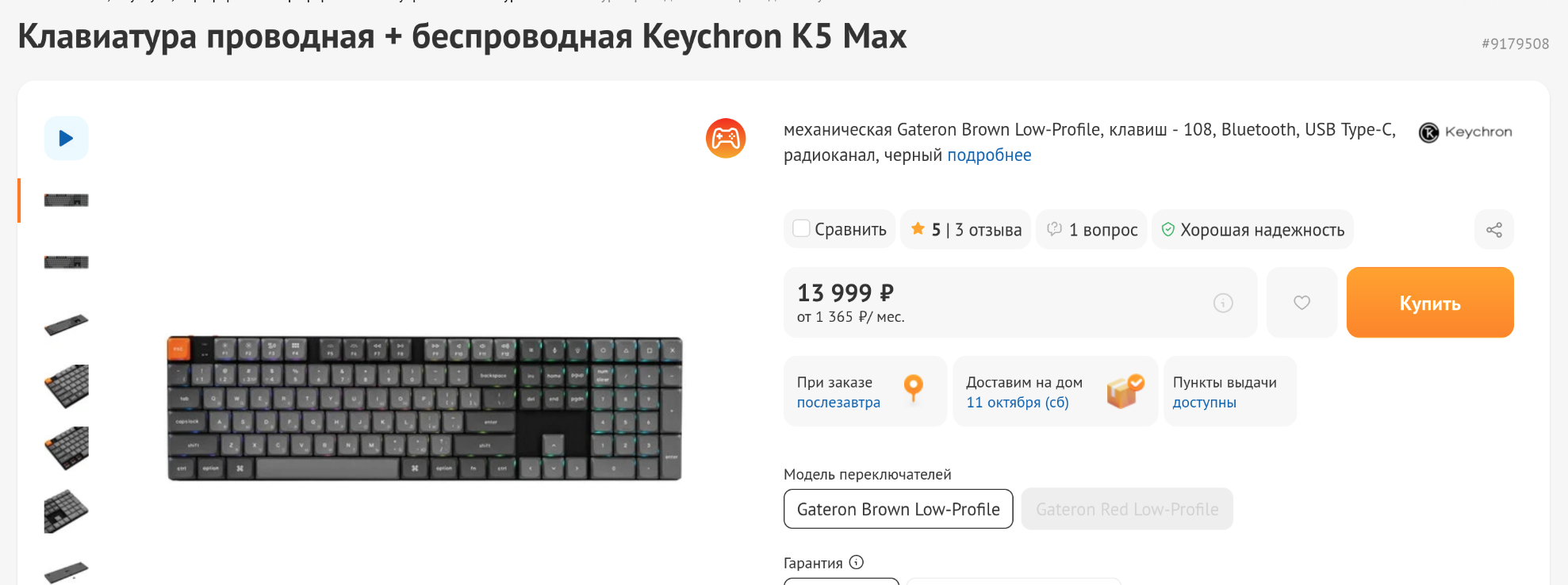Click the послезавтра pickup date link
This screenshot has width=1568, height=585.
click(838, 403)
